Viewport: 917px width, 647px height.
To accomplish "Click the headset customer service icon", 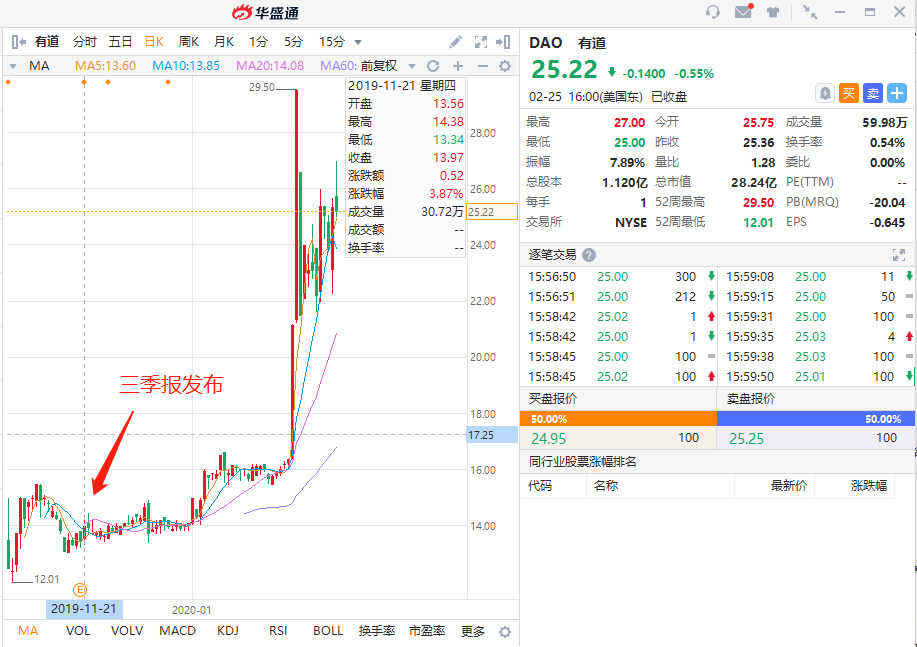I will (x=712, y=12).
